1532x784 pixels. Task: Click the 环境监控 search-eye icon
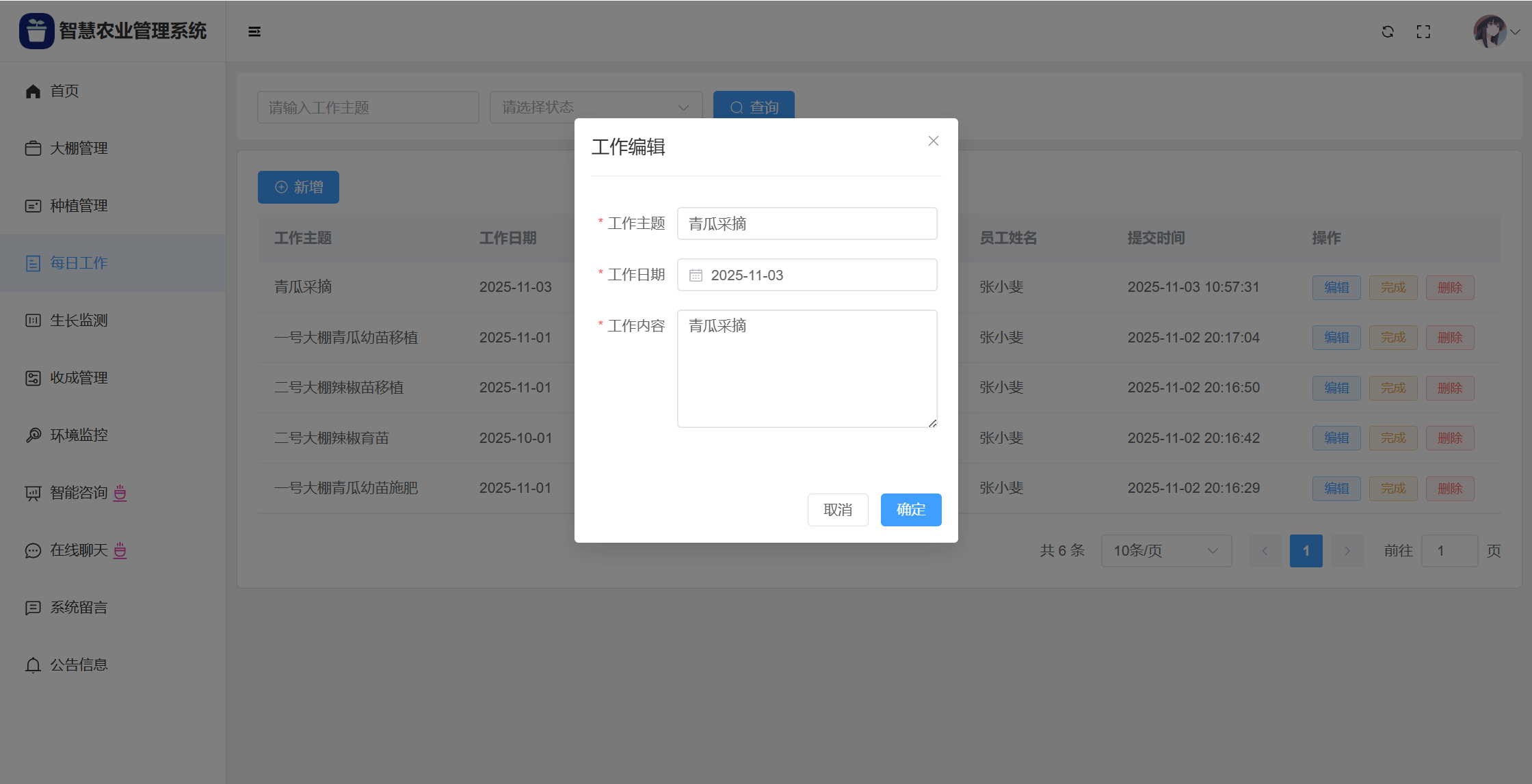pyautogui.click(x=33, y=435)
